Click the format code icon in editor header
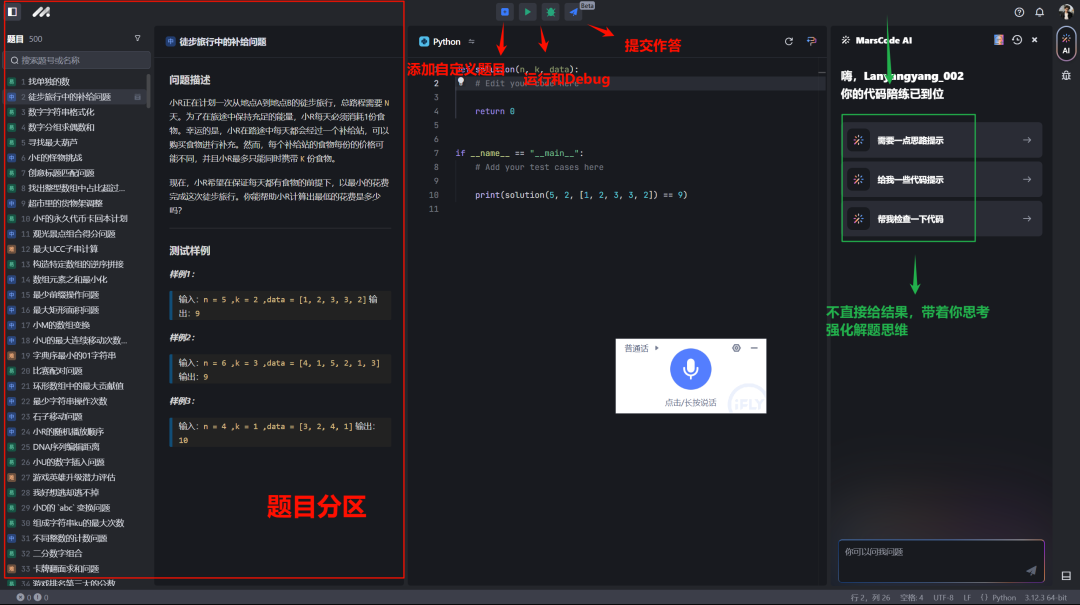Screen dimensions: 1080x605 point(811,41)
